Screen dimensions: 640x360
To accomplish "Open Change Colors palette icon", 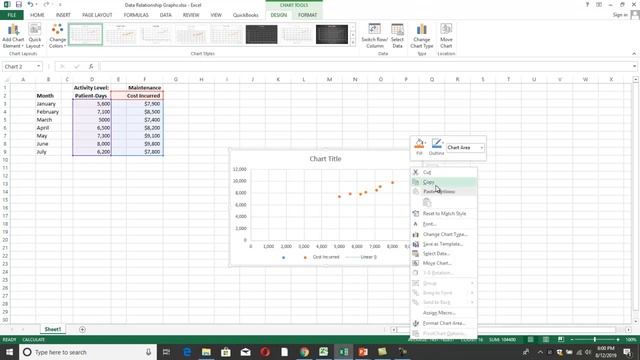I will click(x=57, y=36).
